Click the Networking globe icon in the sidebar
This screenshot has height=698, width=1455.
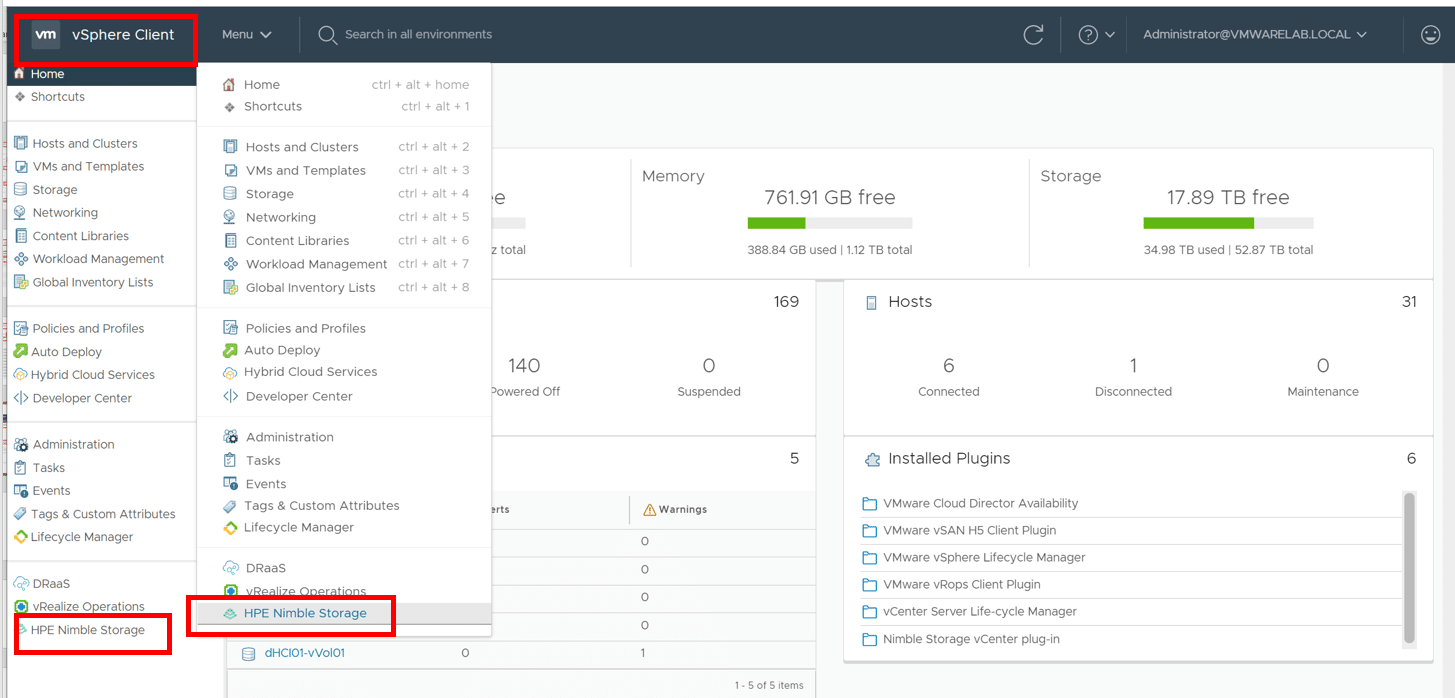(x=21, y=212)
